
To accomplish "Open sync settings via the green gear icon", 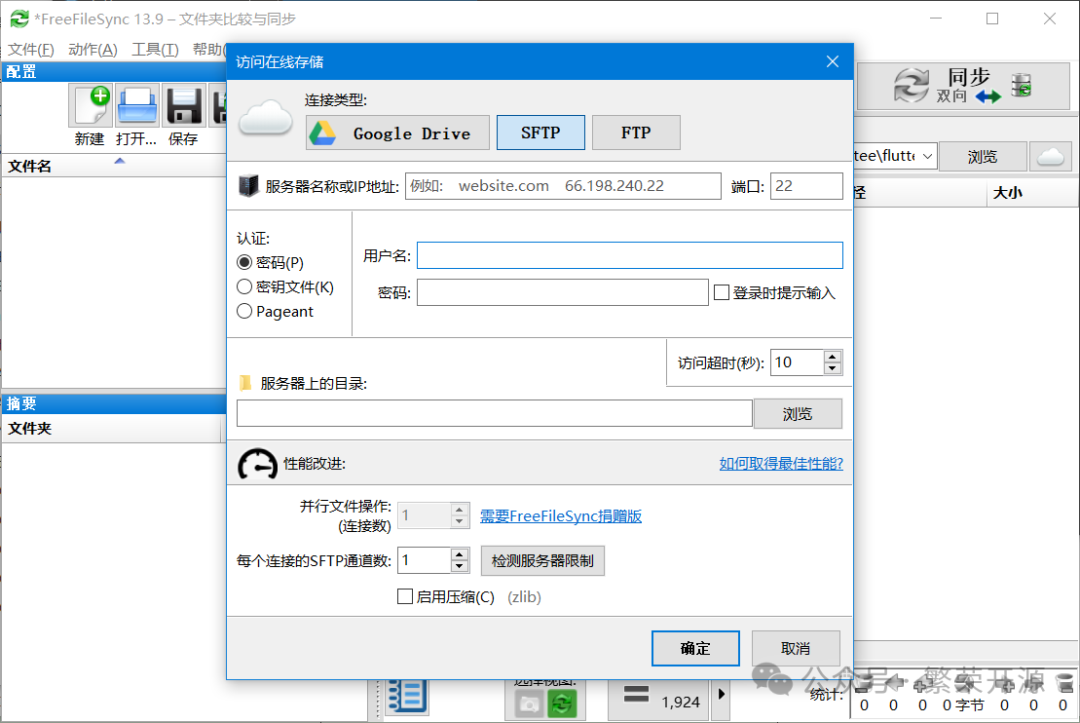I will 1021,86.
